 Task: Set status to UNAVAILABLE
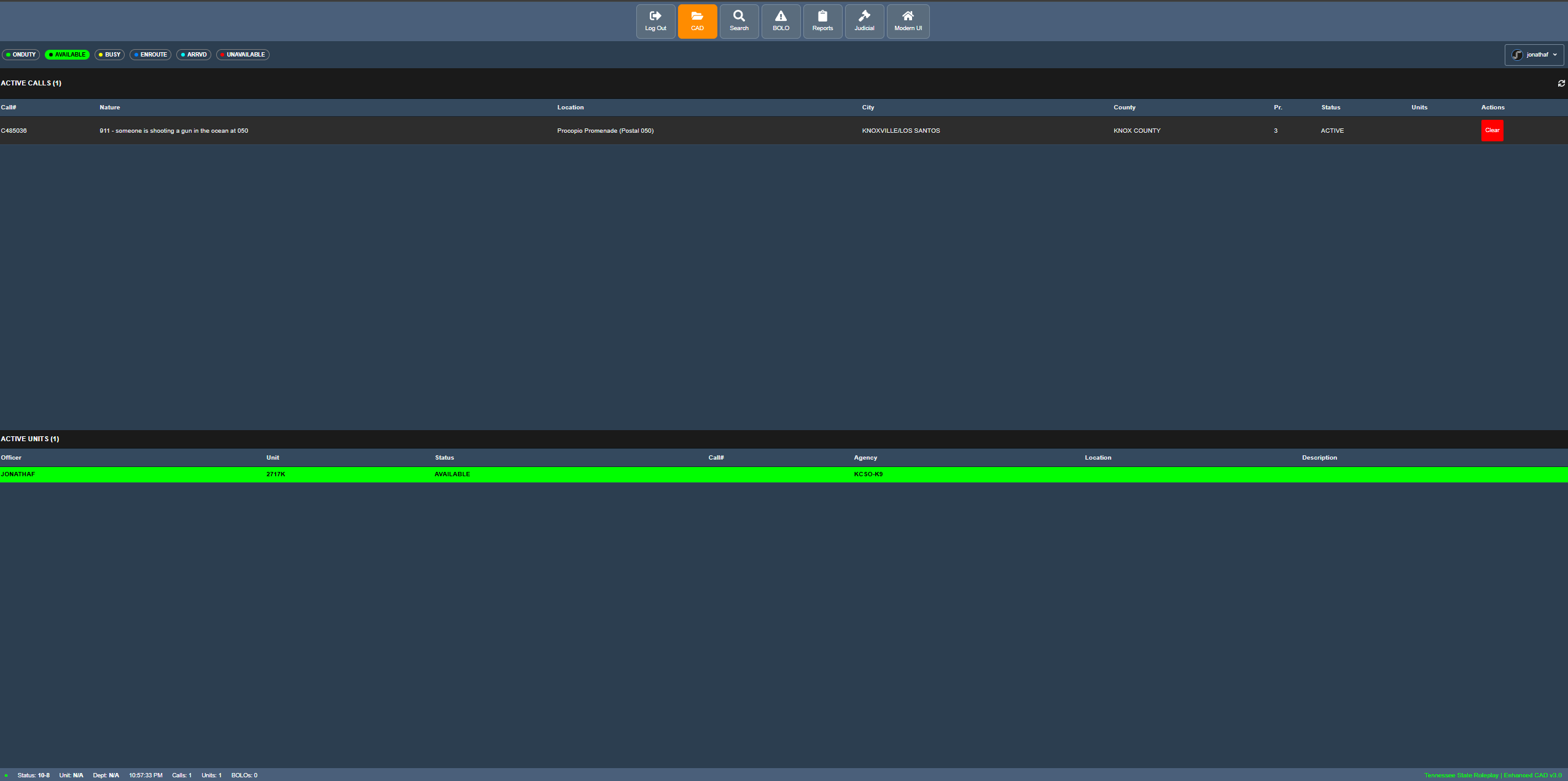[x=243, y=55]
